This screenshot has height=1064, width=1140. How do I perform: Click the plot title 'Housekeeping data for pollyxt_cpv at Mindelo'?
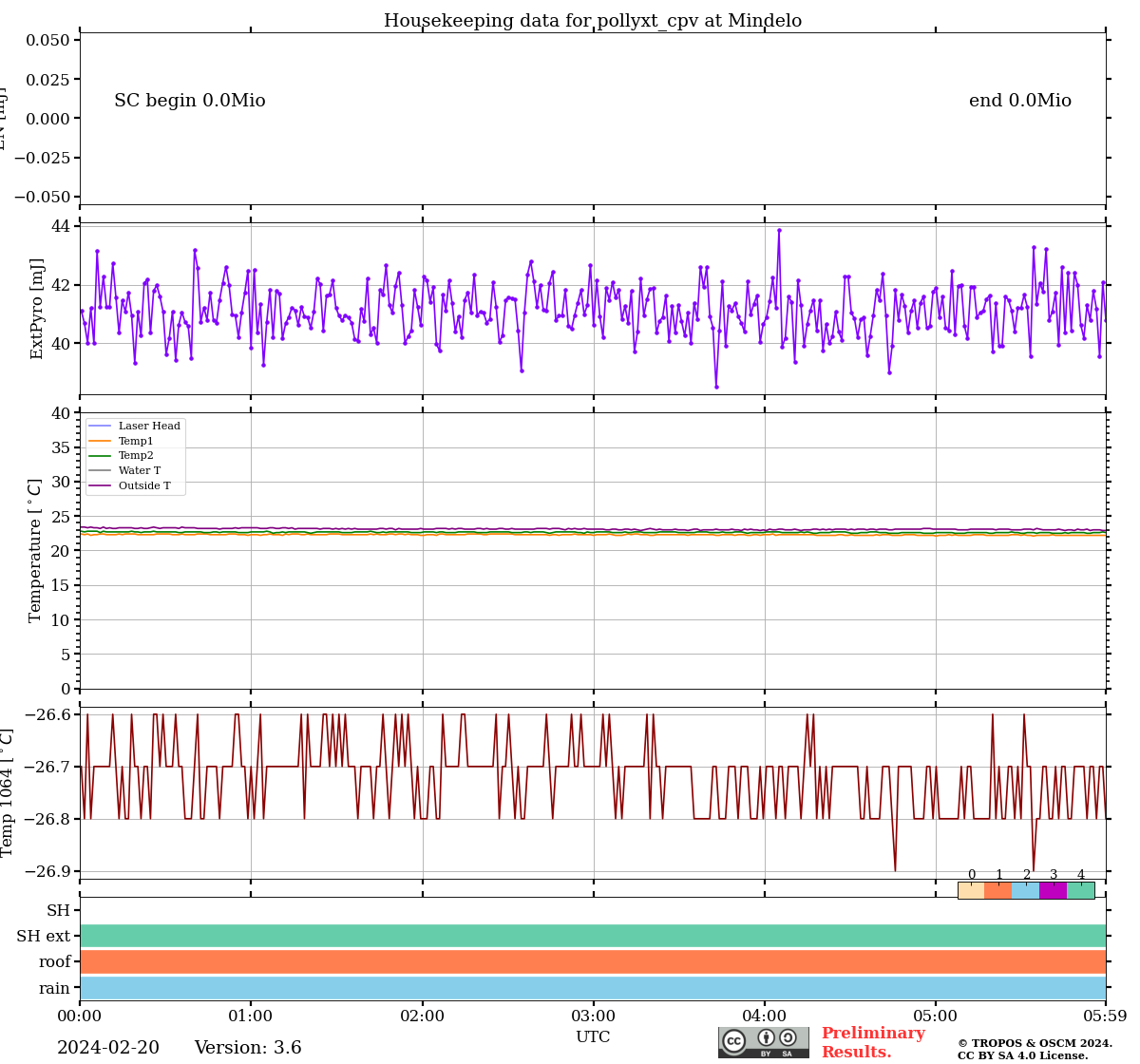point(593,21)
